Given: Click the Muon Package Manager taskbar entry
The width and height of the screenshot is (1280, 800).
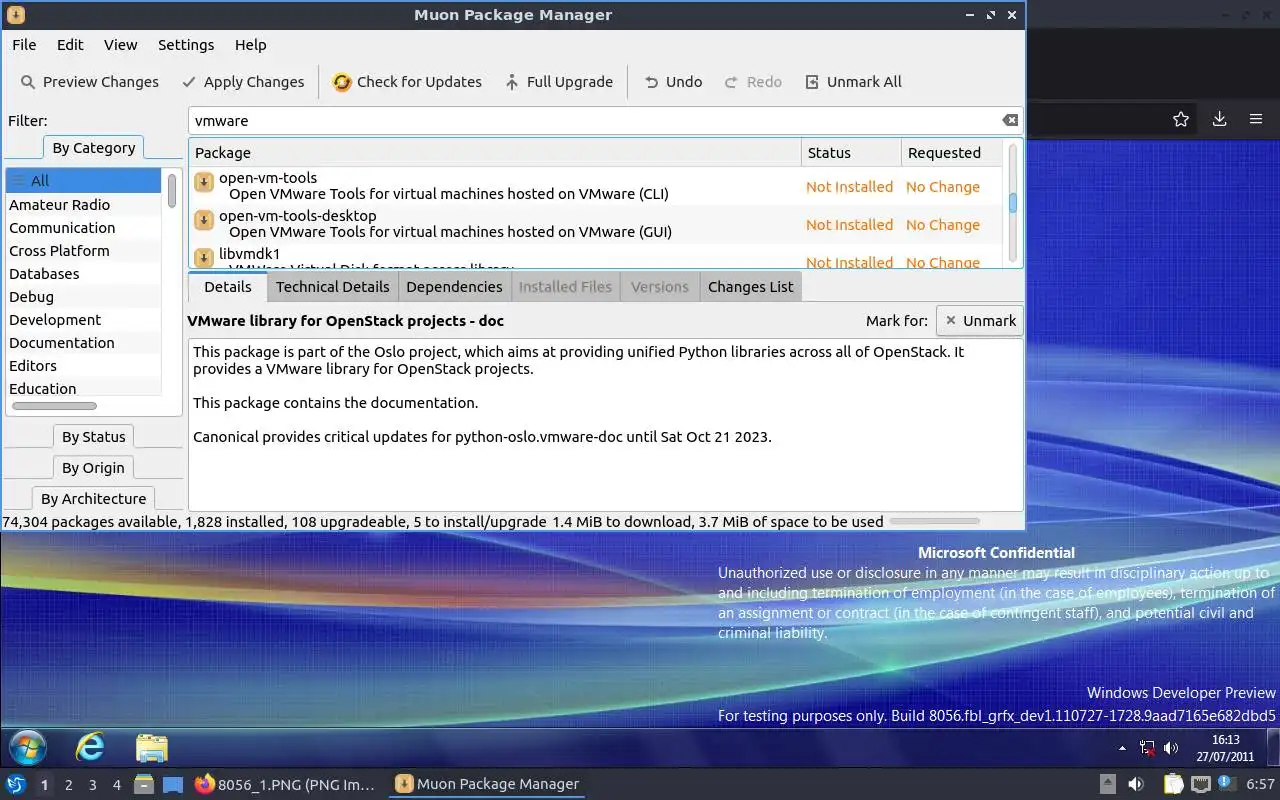Looking at the screenshot, I should 487,785.
